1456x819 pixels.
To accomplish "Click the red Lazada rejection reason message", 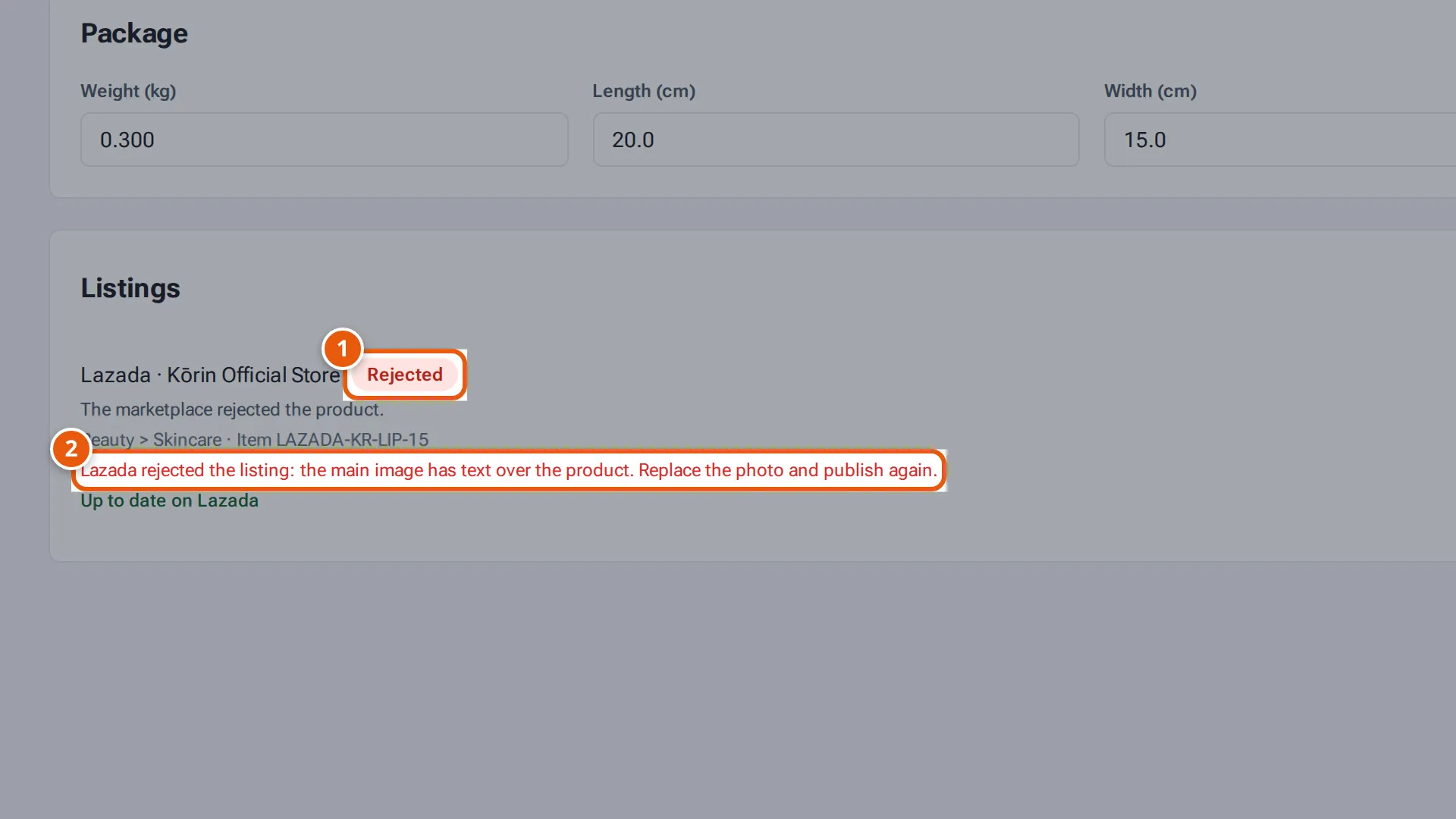I will 509,470.
